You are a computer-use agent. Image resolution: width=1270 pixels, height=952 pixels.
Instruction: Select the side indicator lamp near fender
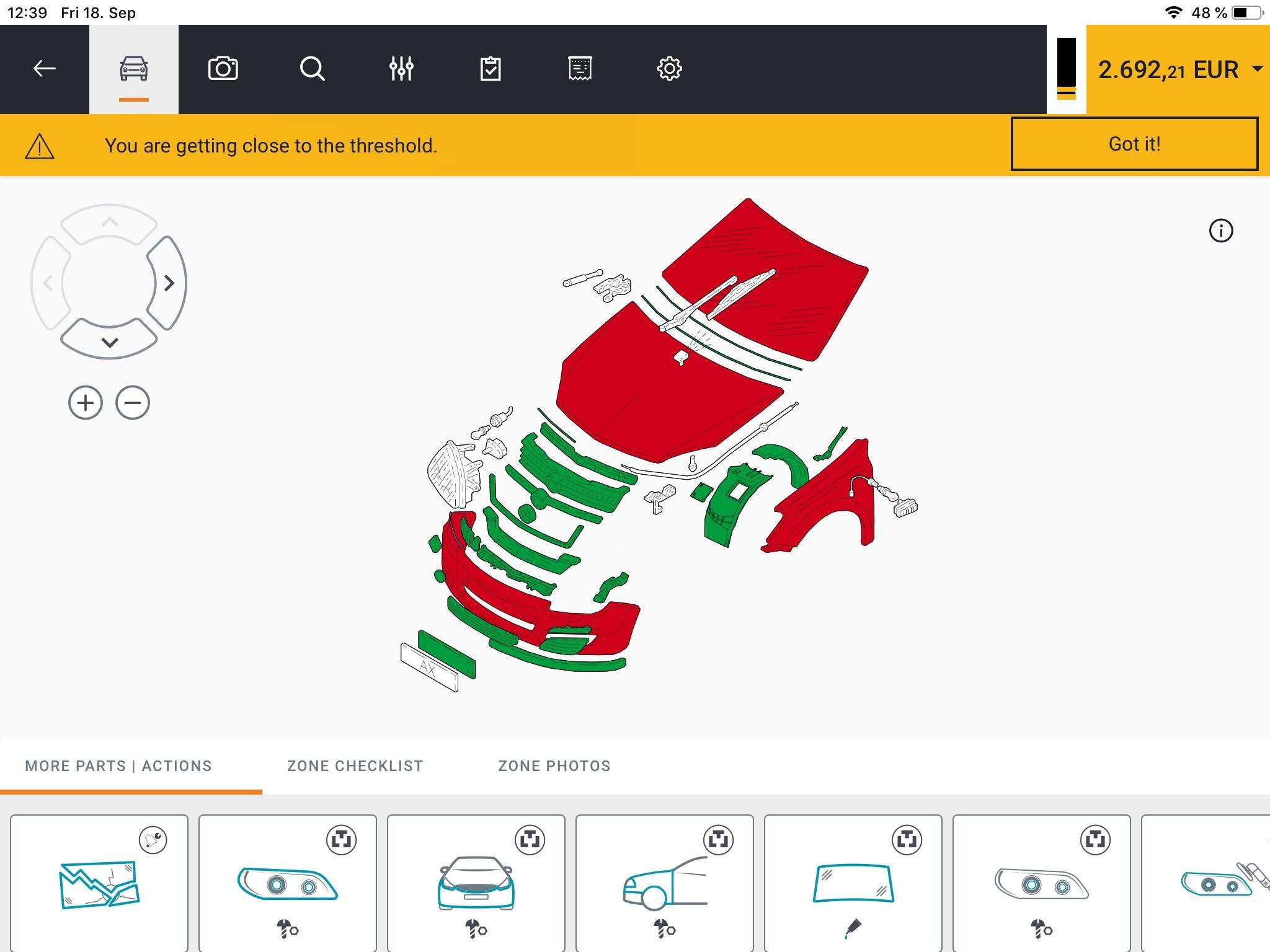click(x=905, y=507)
